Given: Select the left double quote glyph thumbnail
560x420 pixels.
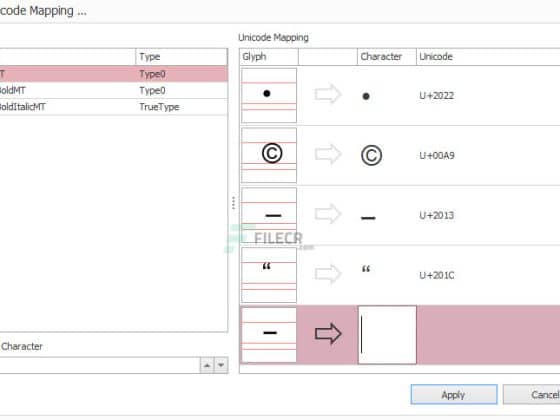Looking at the screenshot, I should (269, 275).
